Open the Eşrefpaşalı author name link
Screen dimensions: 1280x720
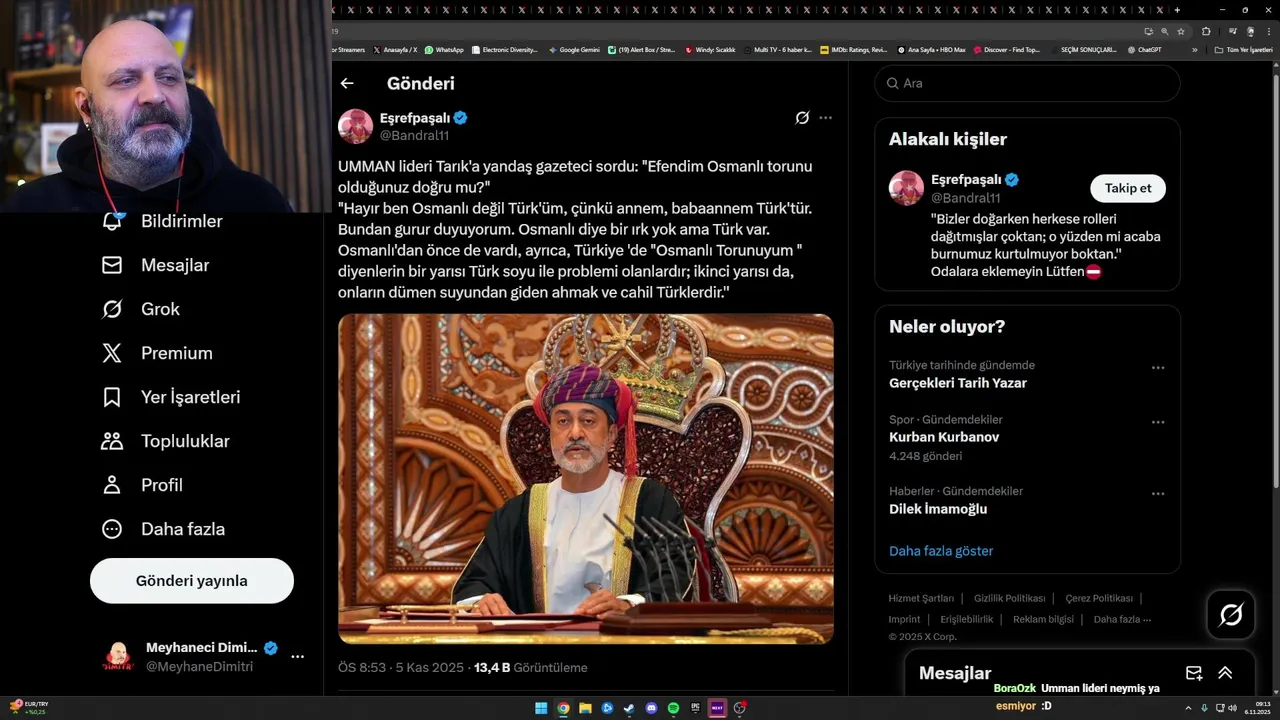pos(415,118)
